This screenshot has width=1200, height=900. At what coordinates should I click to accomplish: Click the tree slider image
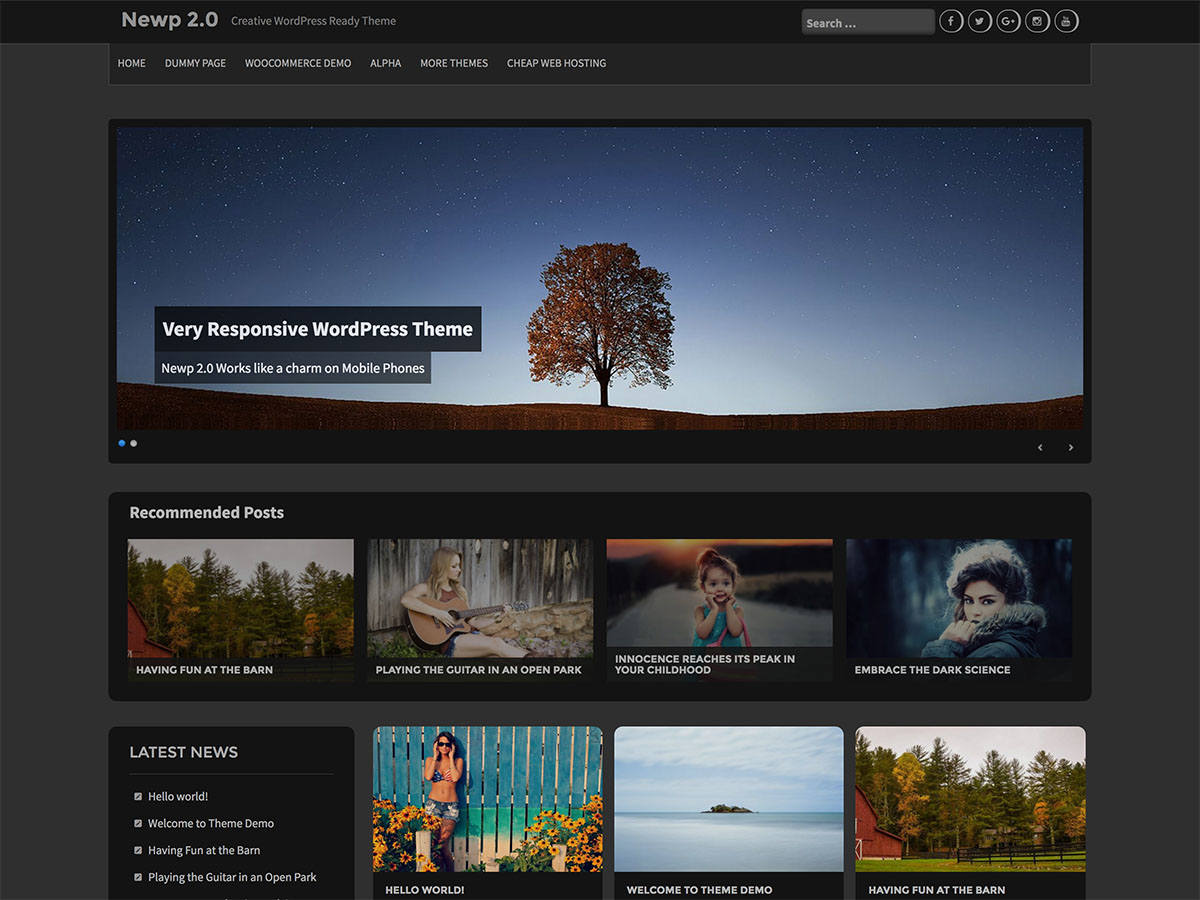coord(600,278)
